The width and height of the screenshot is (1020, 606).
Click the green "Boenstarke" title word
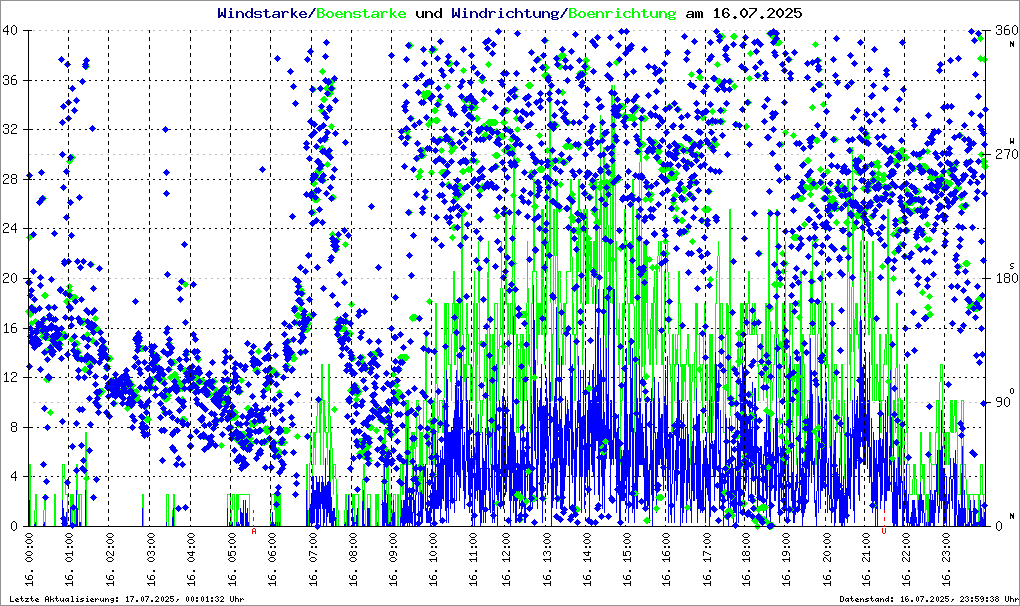361,13
